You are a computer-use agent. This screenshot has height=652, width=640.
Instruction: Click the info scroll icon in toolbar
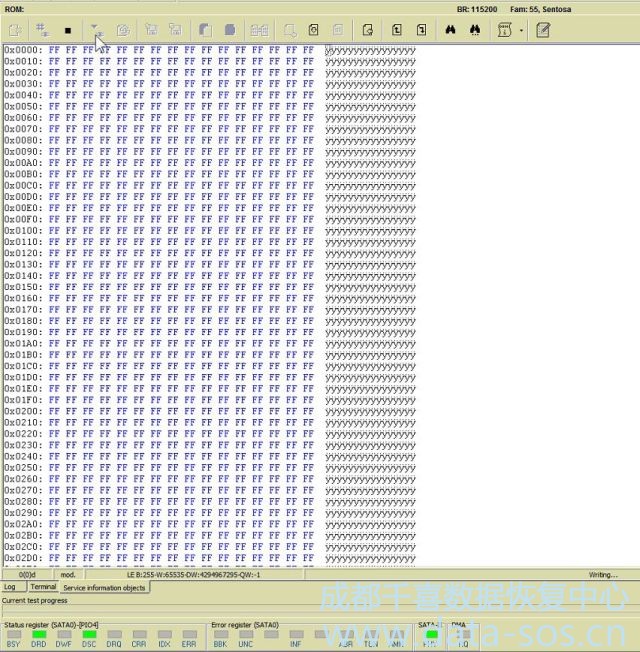tap(504, 30)
